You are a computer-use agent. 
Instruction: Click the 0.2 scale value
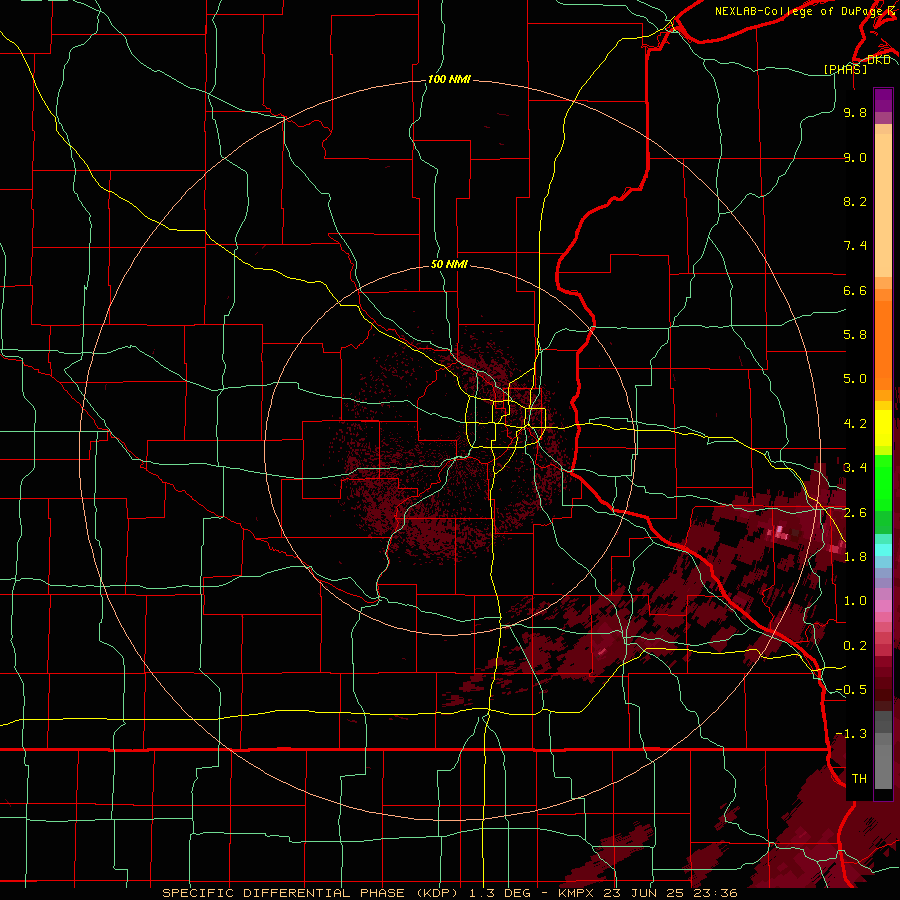[855, 646]
